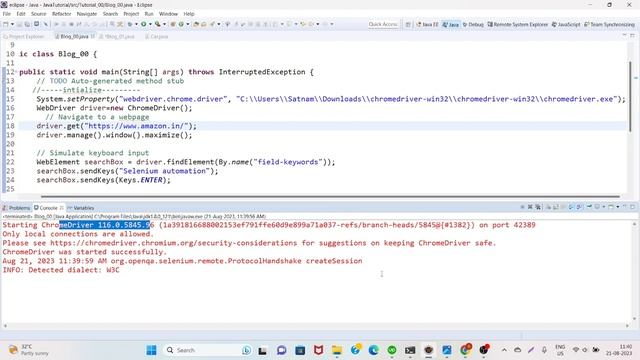Switch to the Java perspective
Screen dimensions: 640x360
pos(451,24)
